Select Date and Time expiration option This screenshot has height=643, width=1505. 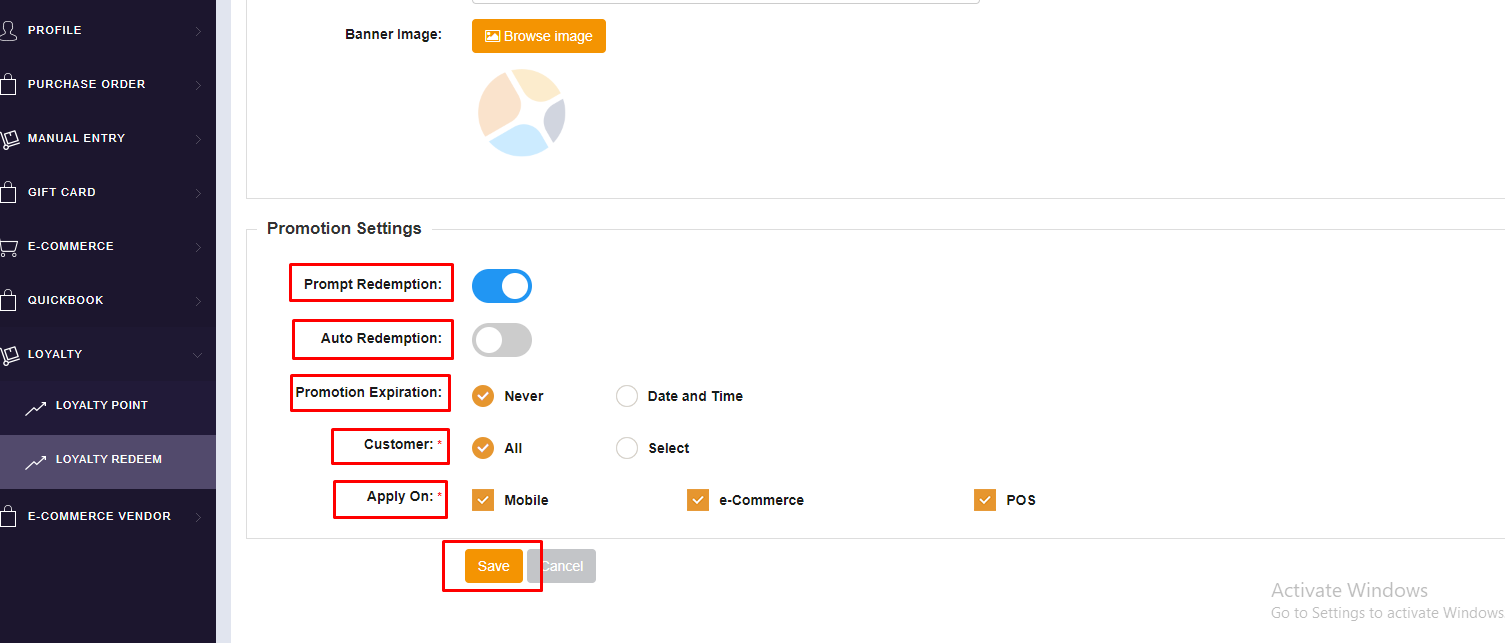pyautogui.click(x=627, y=396)
